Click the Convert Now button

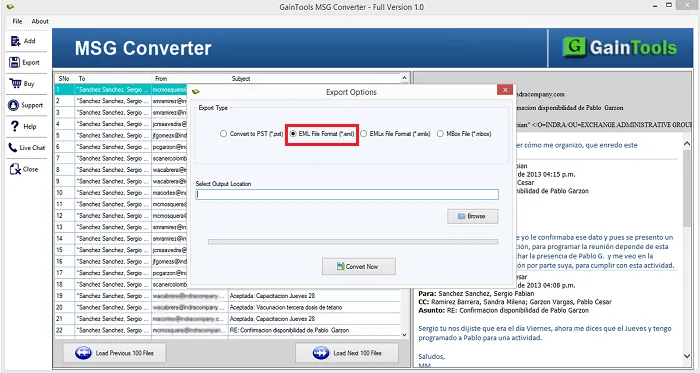(x=358, y=266)
